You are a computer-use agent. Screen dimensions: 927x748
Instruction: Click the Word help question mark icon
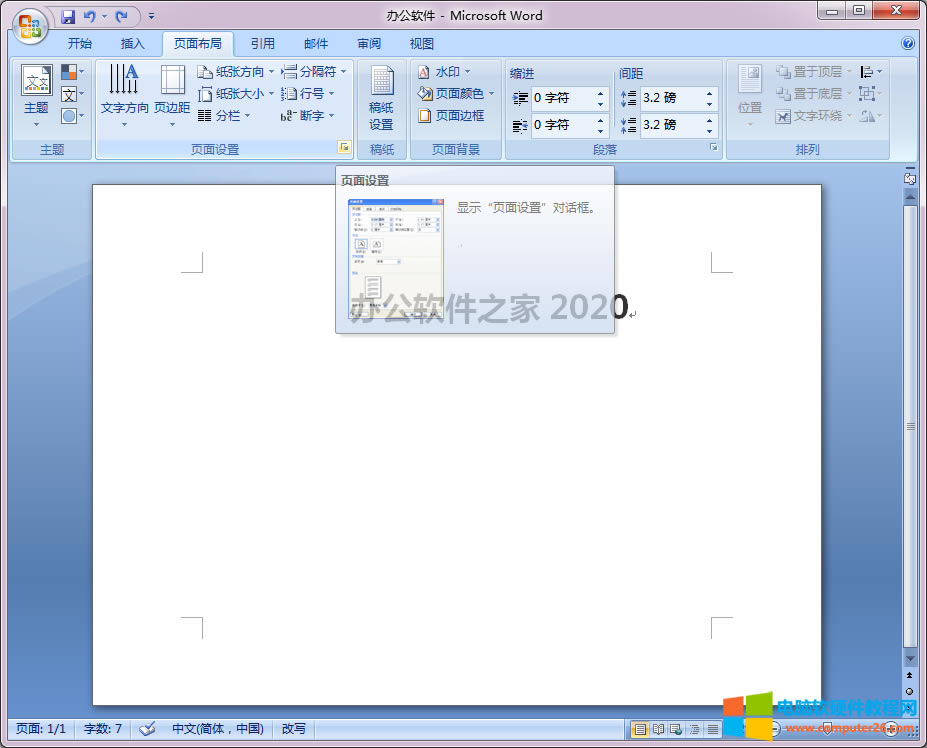pyautogui.click(x=908, y=44)
